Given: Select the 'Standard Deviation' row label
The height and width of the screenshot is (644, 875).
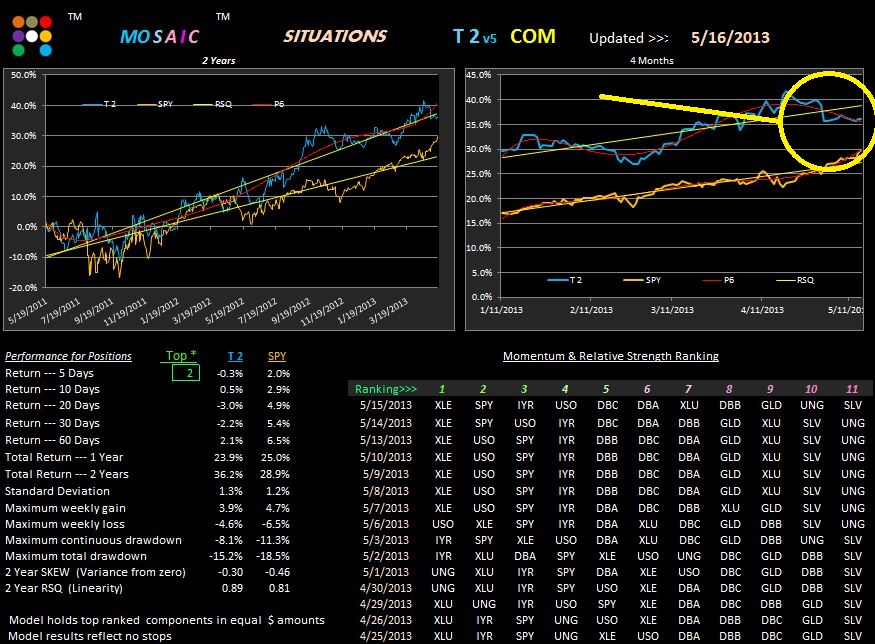Looking at the screenshot, I should pyautogui.click(x=57, y=491).
